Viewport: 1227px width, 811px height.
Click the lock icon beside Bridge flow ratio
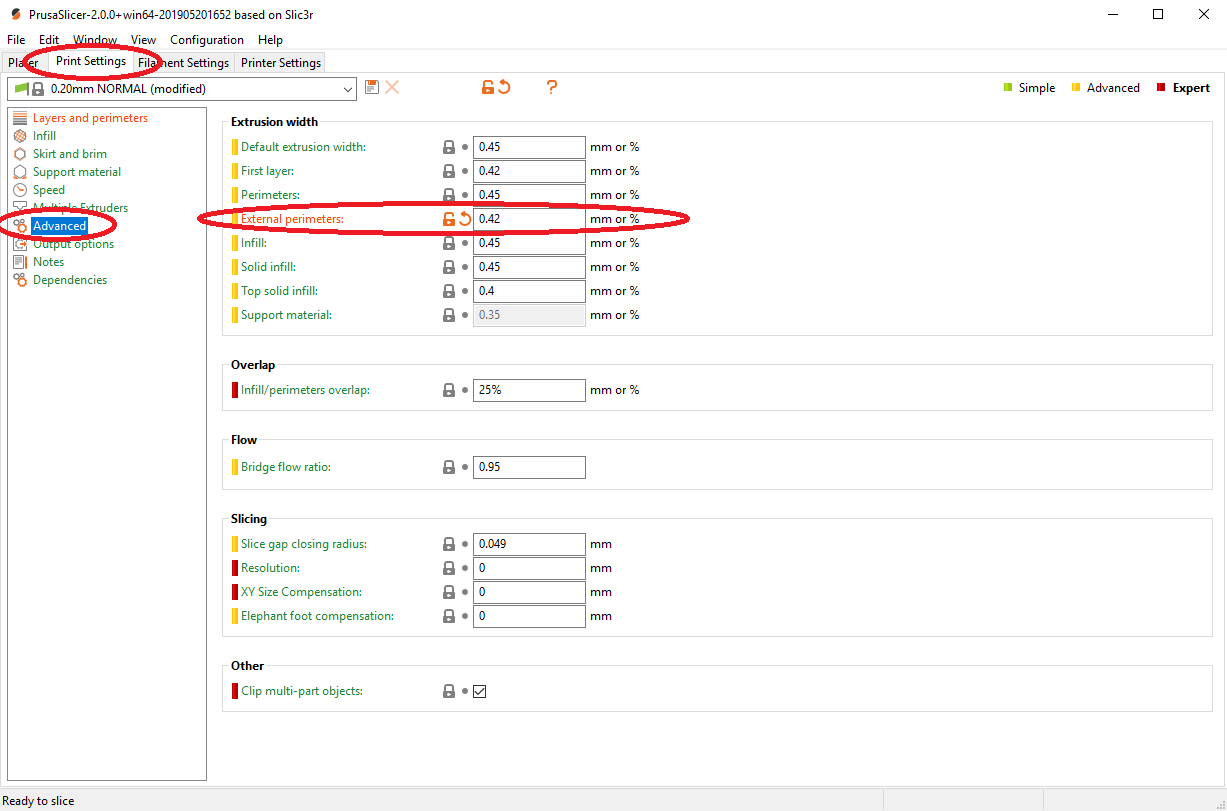[x=449, y=467]
